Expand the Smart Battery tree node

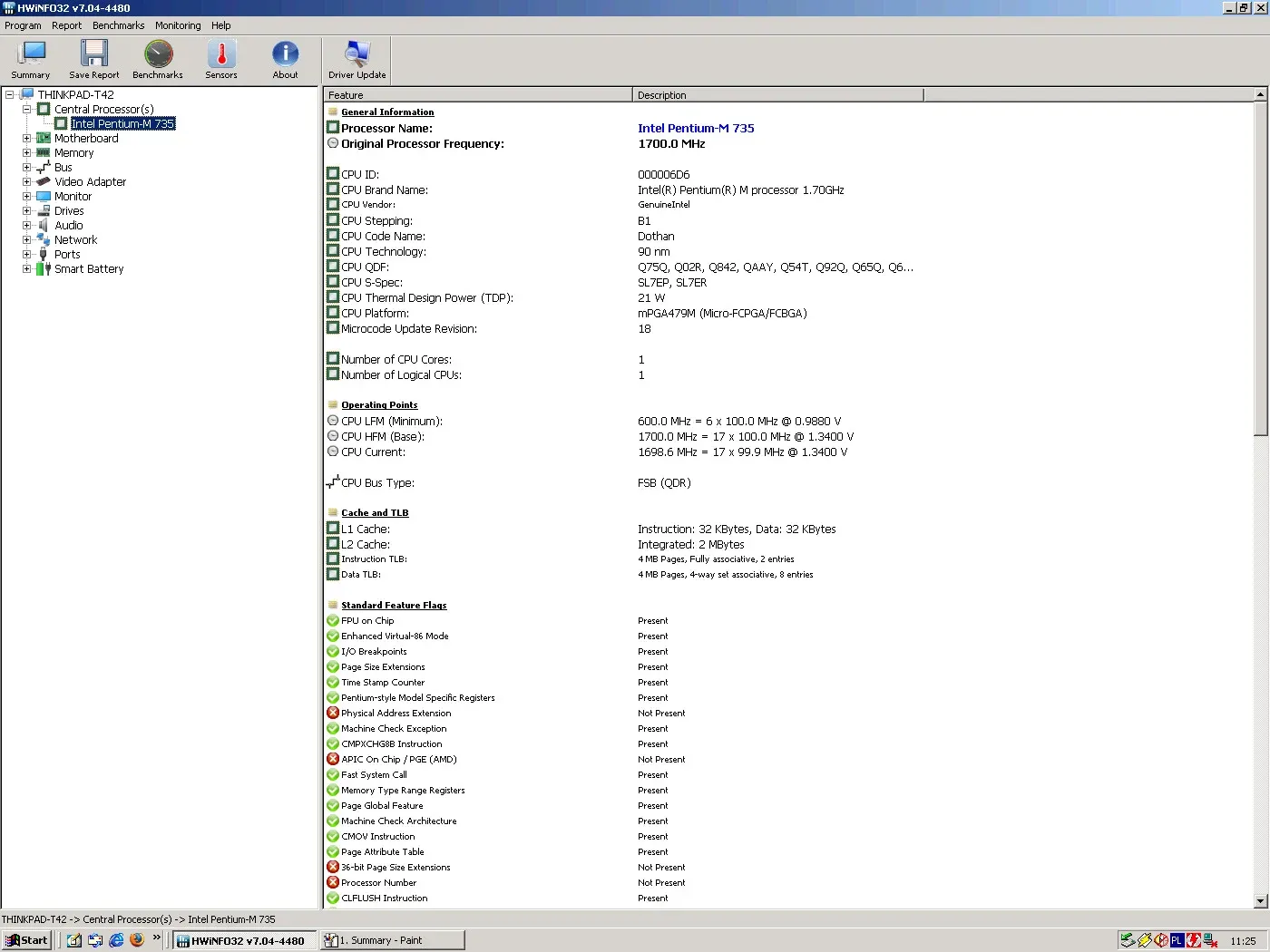(x=26, y=269)
